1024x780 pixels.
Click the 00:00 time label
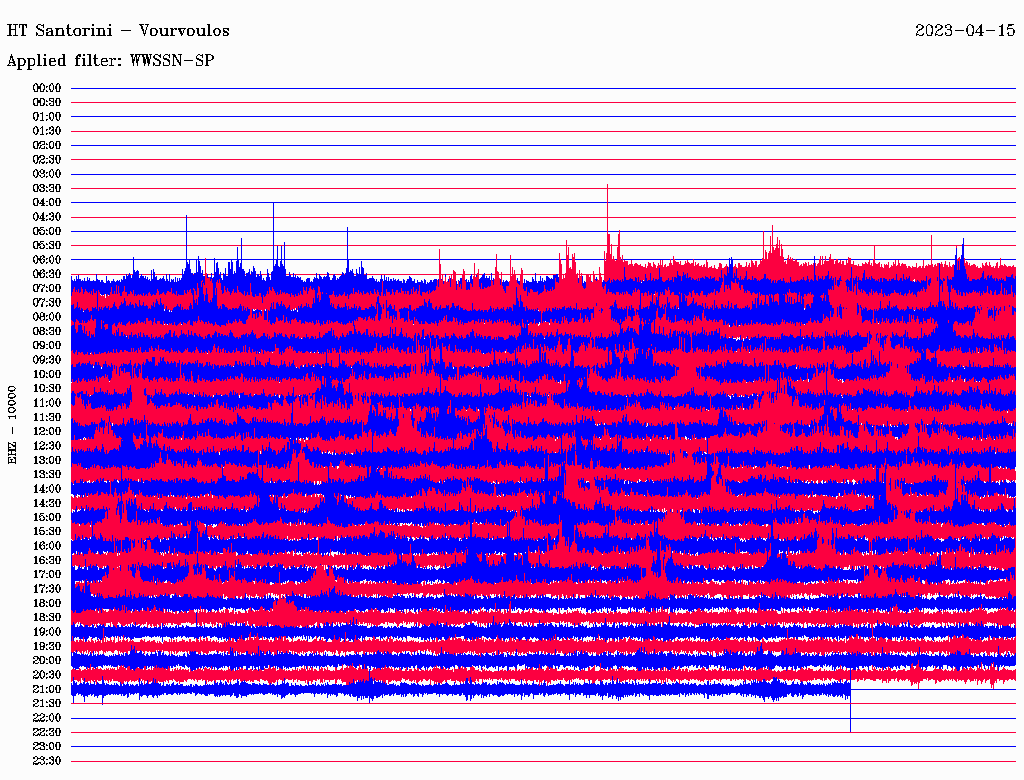click(x=47, y=88)
